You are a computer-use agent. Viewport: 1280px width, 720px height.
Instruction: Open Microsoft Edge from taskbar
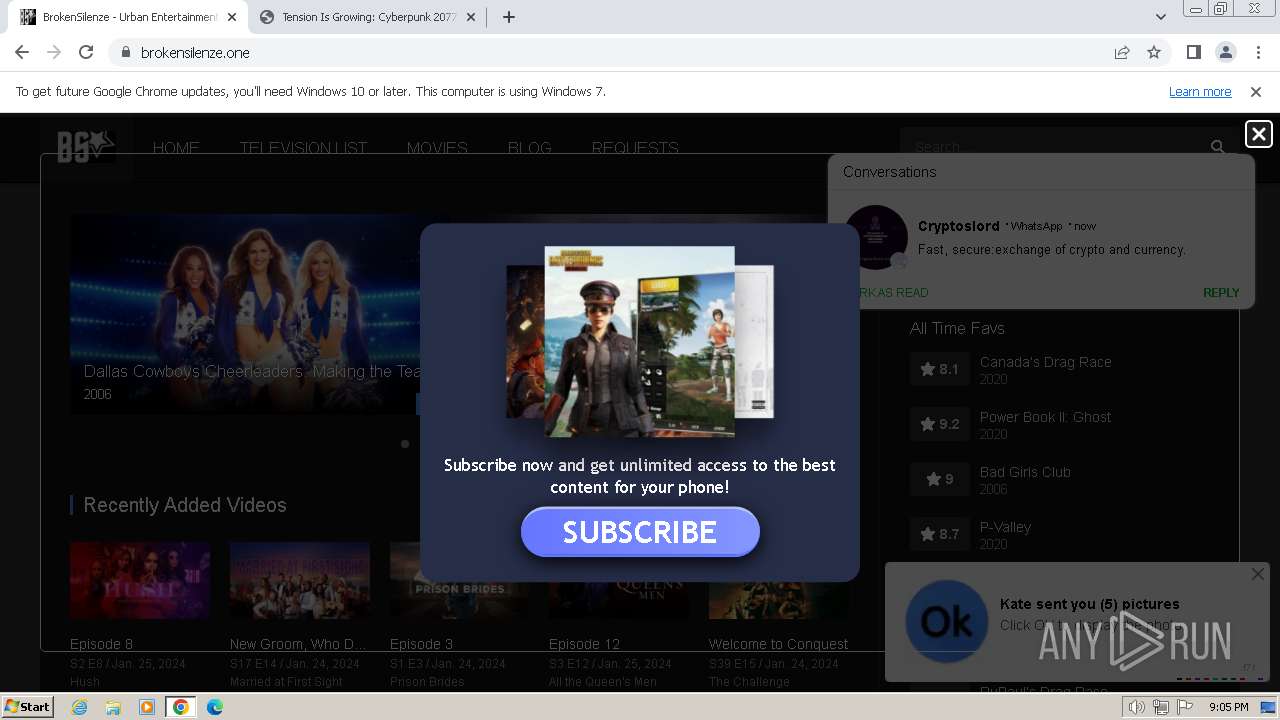pyautogui.click(x=215, y=707)
